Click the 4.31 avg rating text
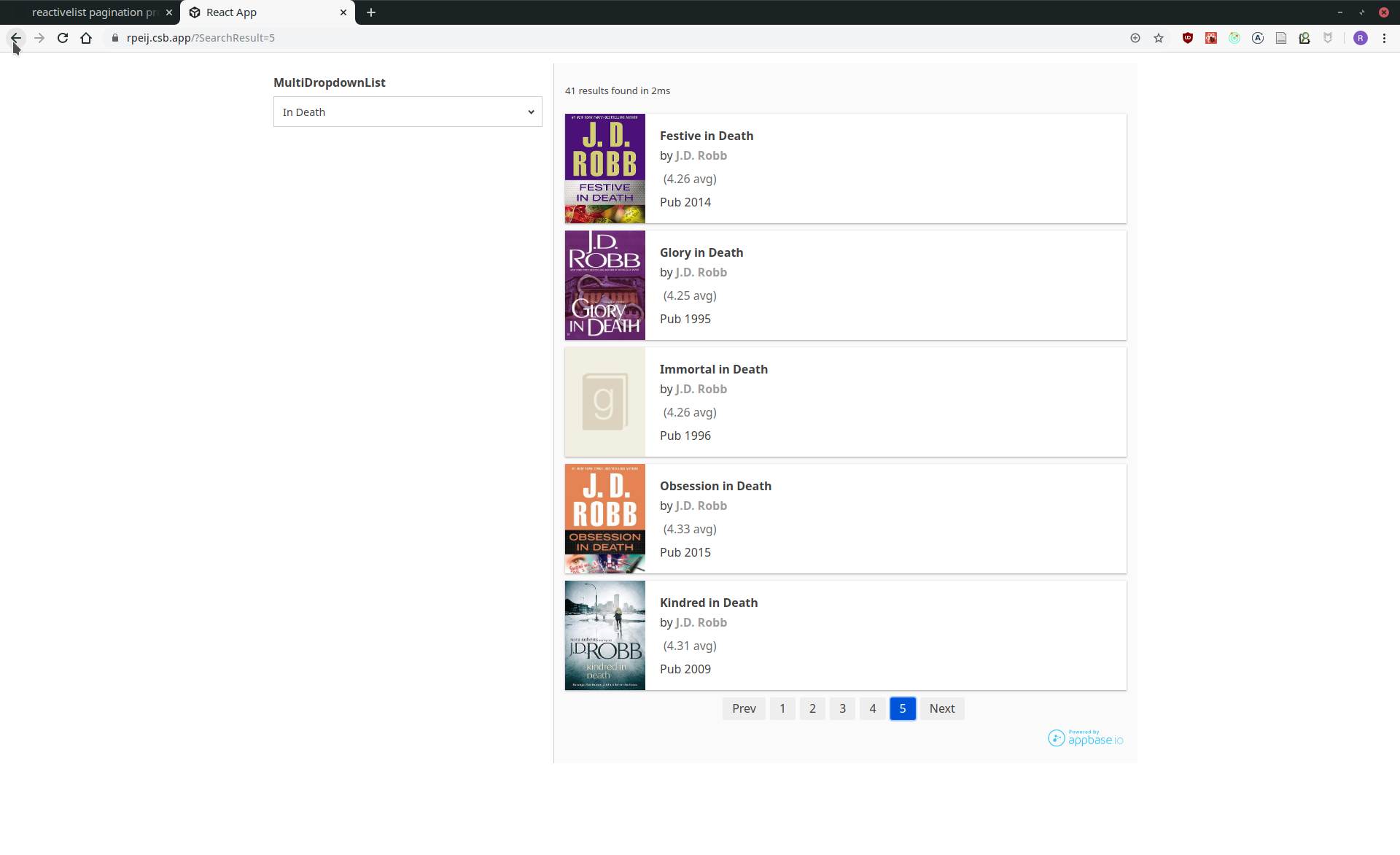The height and width of the screenshot is (855, 1400). (690, 646)
